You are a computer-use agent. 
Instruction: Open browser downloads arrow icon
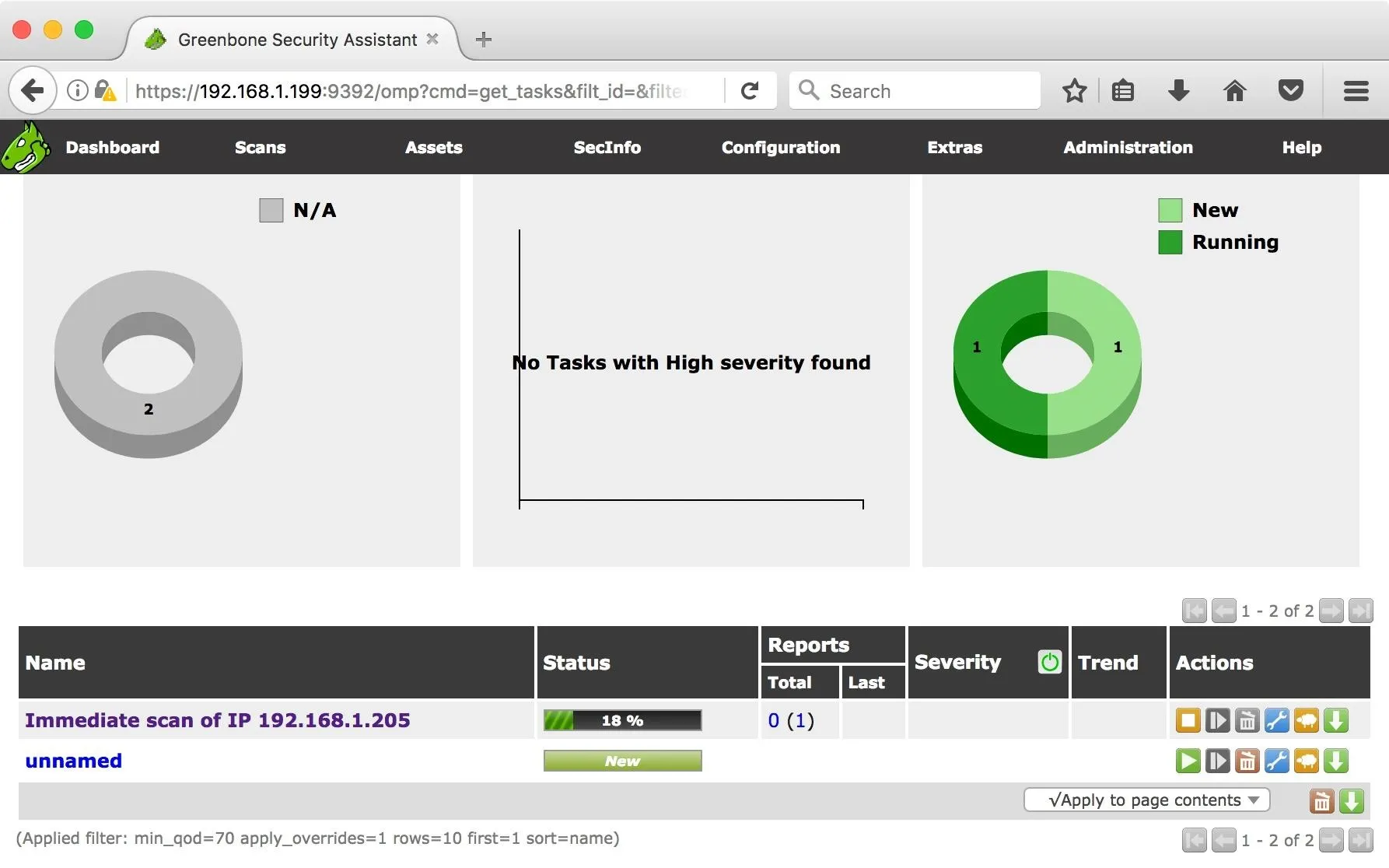pos(1178,91)
